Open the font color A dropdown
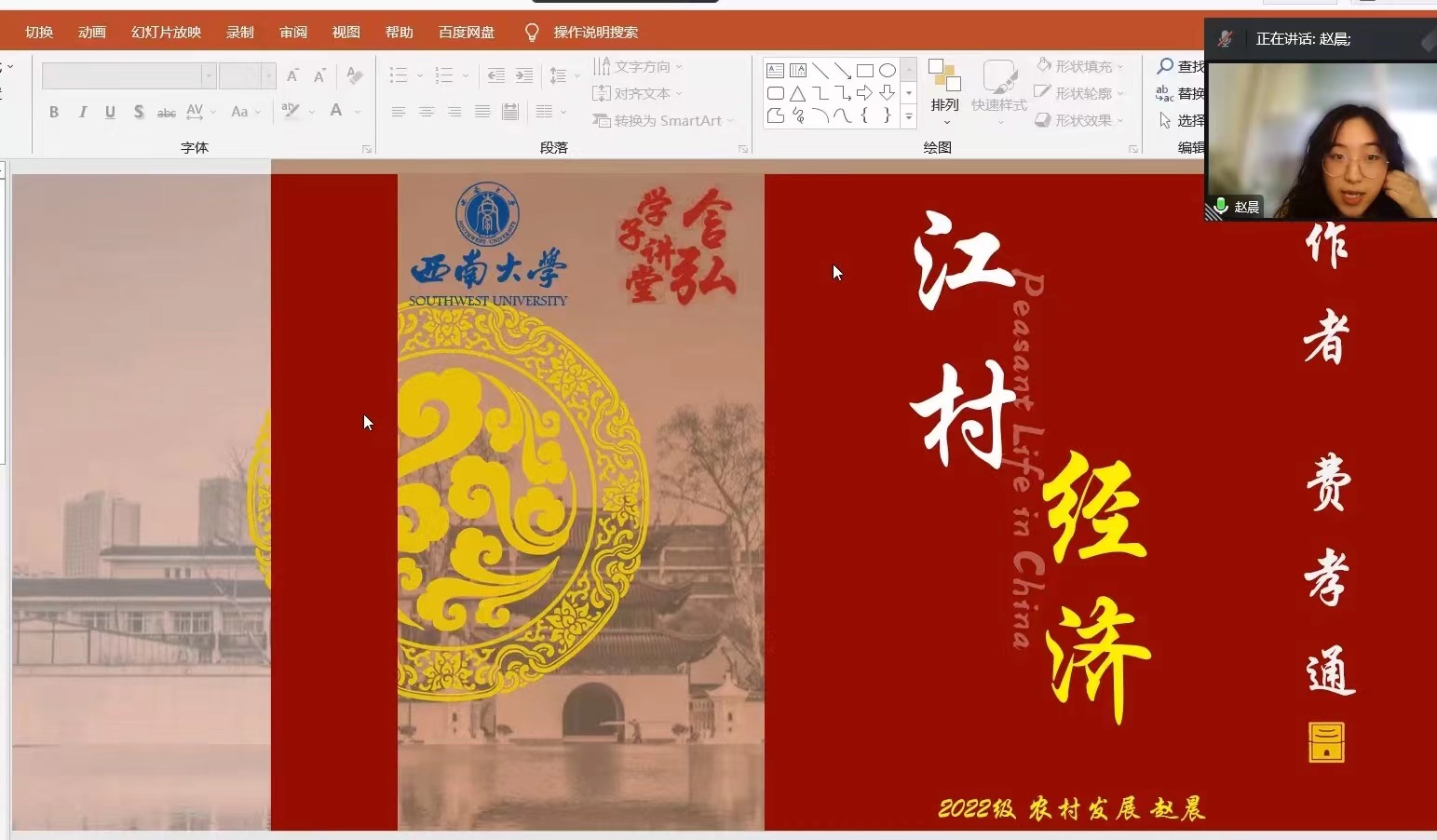Screen dimensions: 1437x840 pos(358,112)
